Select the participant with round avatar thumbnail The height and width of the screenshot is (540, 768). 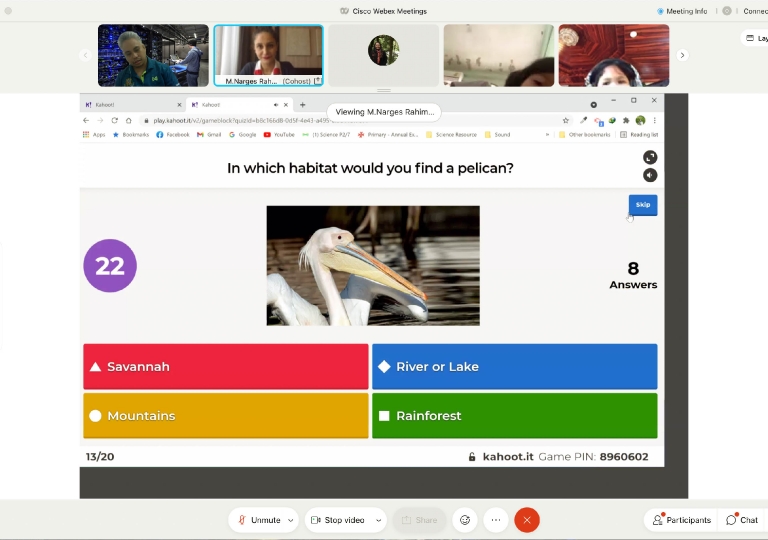click(384, 55)
